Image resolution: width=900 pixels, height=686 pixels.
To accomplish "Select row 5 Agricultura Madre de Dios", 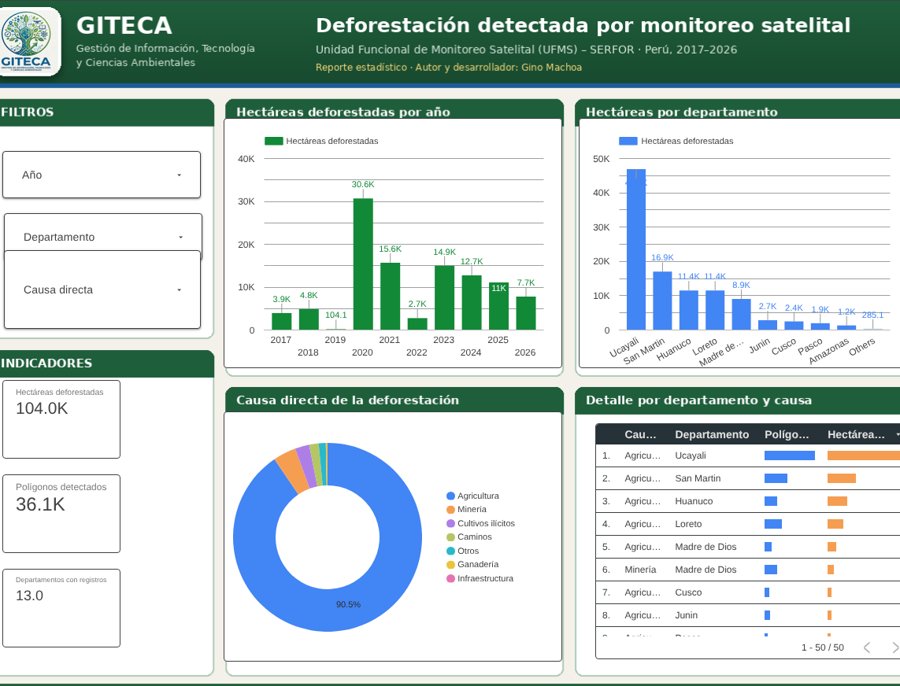I will click(748, 547).
